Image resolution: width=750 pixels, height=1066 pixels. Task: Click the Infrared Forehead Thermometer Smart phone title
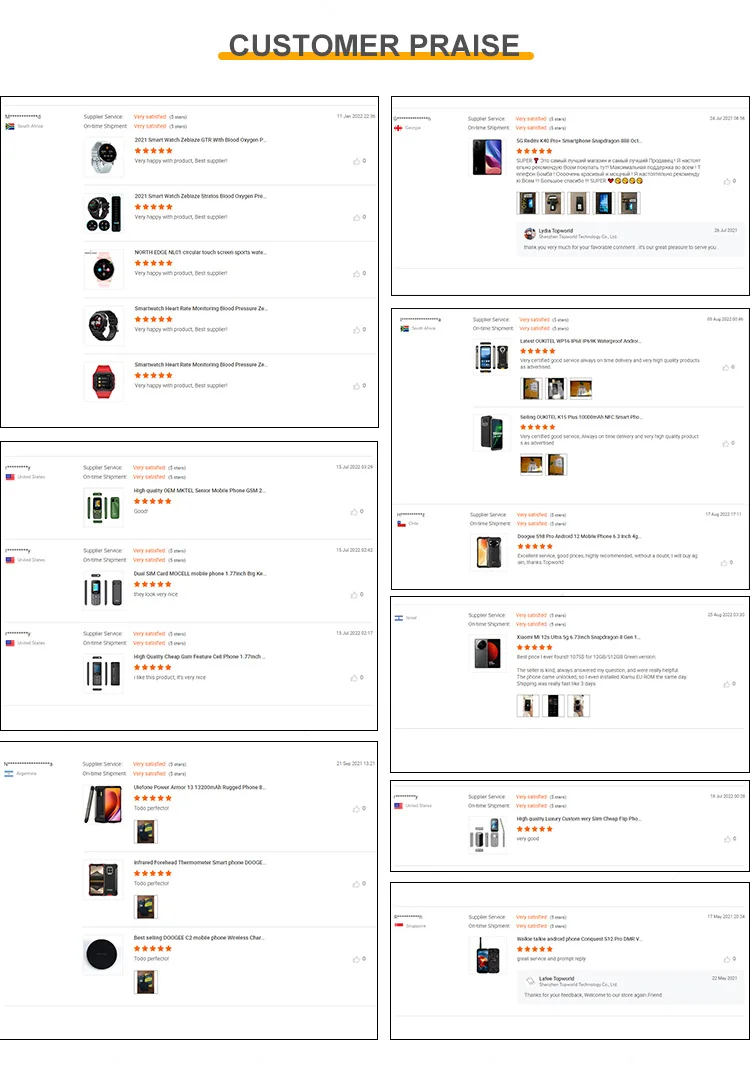199,863
